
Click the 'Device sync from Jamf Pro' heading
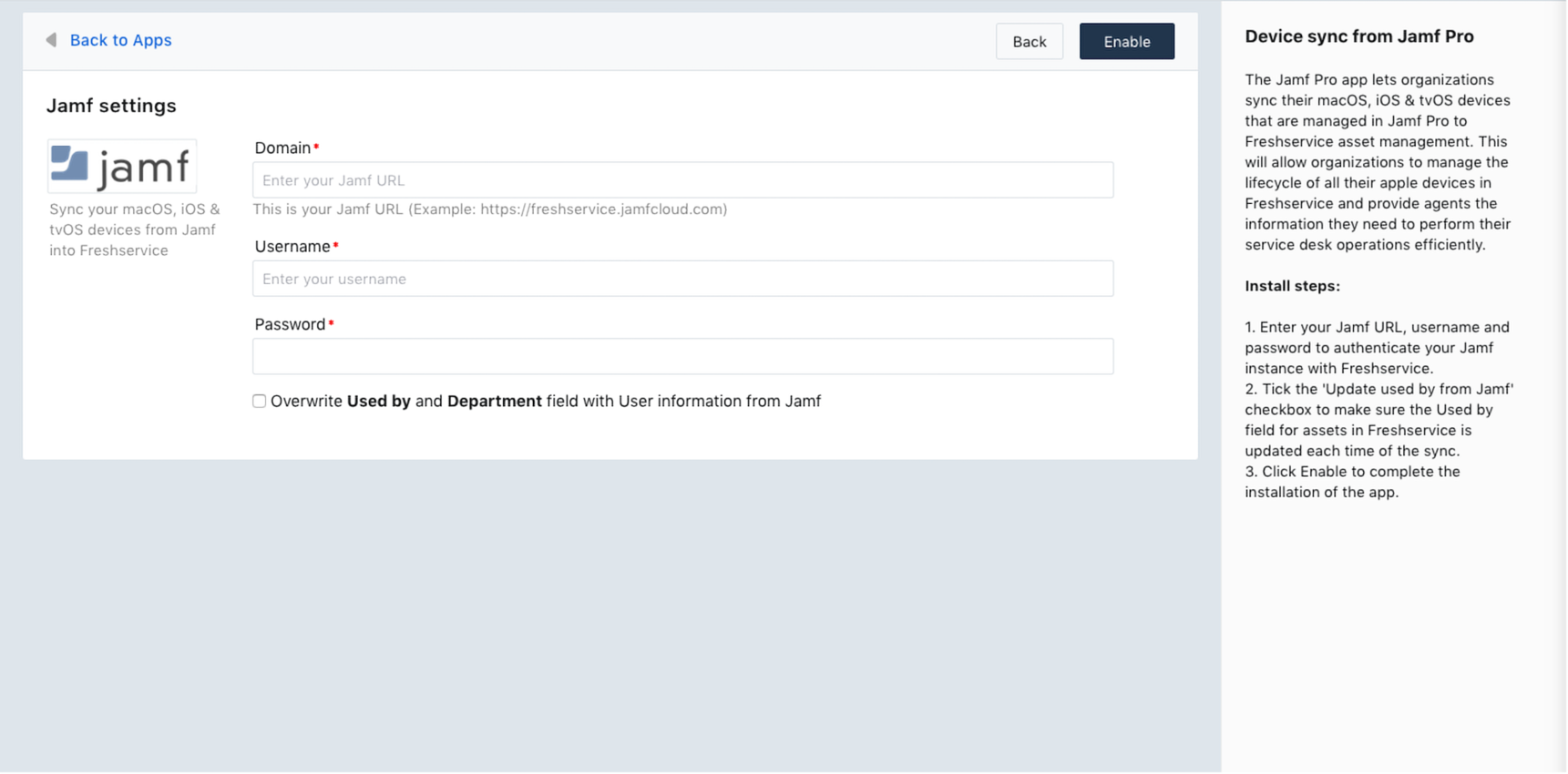click(x=1358, y=36)
